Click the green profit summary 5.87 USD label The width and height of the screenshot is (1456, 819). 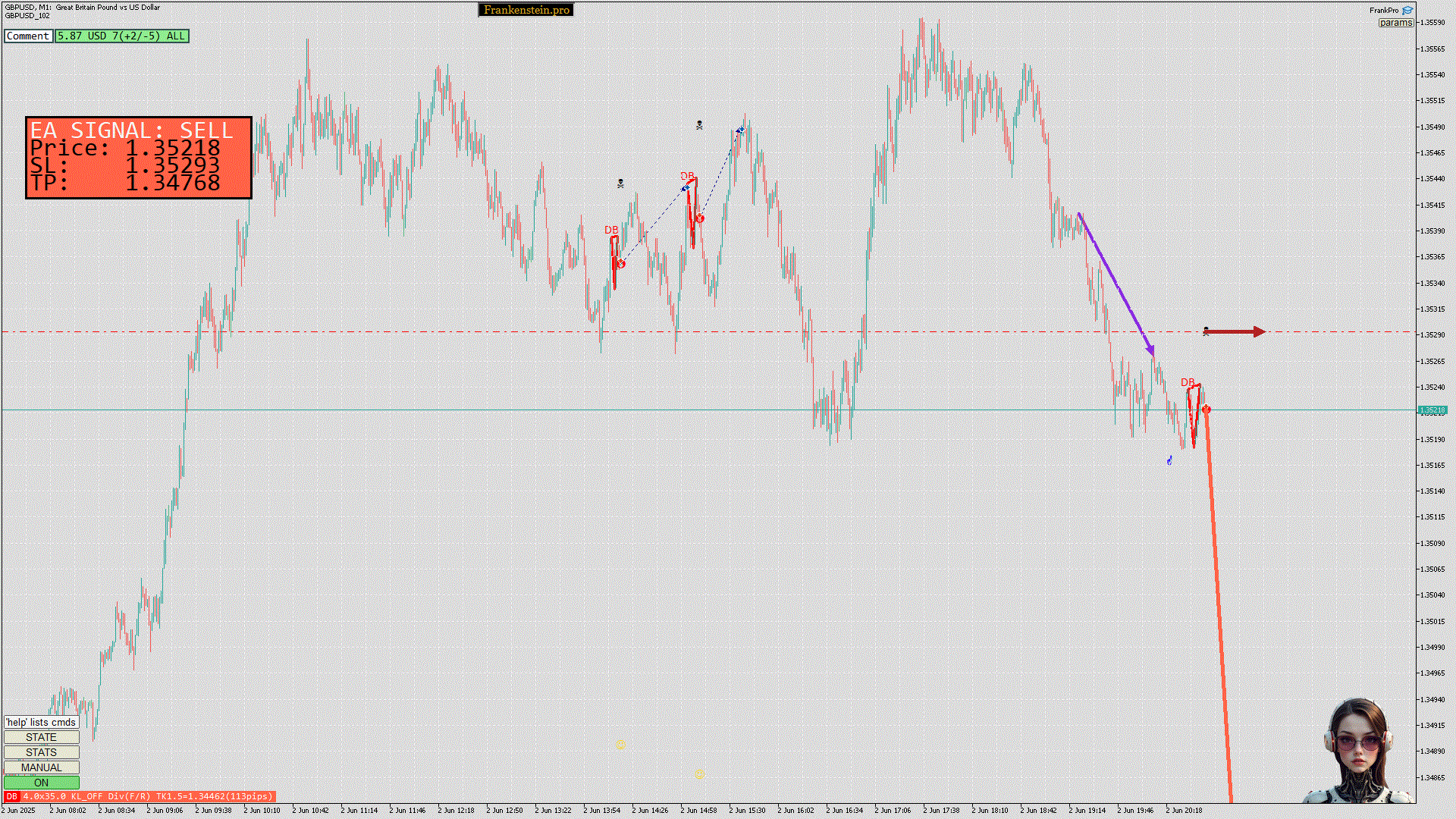coord(121,36)
